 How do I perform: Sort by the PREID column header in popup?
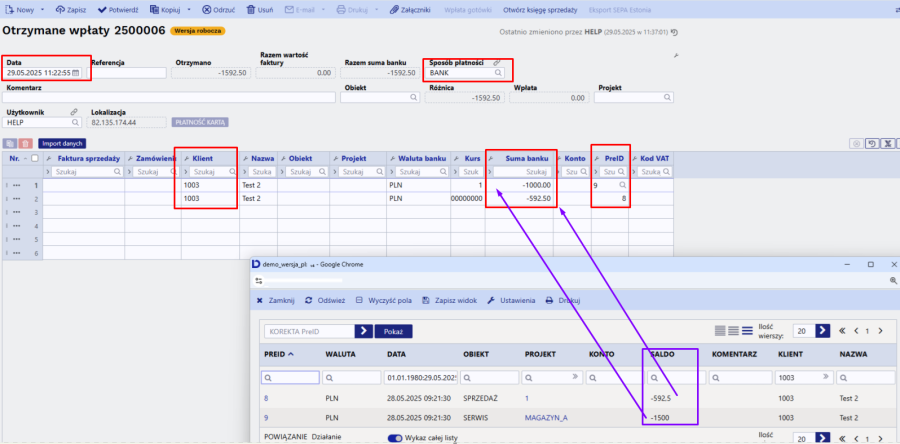click(x=278, y=354)
